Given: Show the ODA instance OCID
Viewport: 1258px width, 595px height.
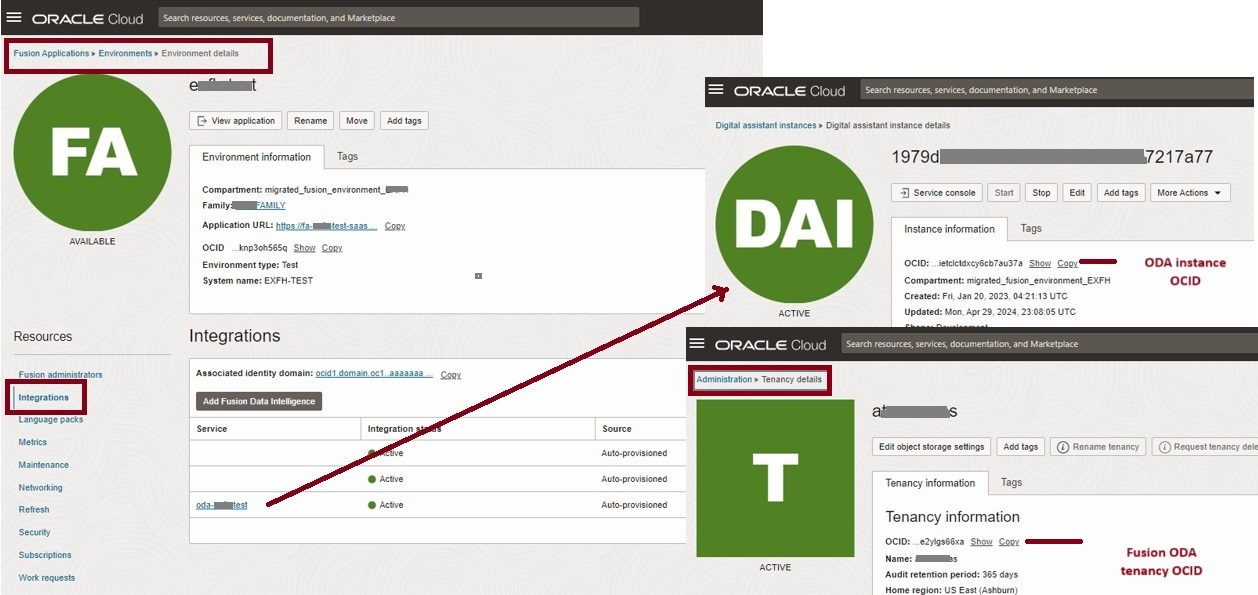Looking at the screenshot, I should (1040, 263).
